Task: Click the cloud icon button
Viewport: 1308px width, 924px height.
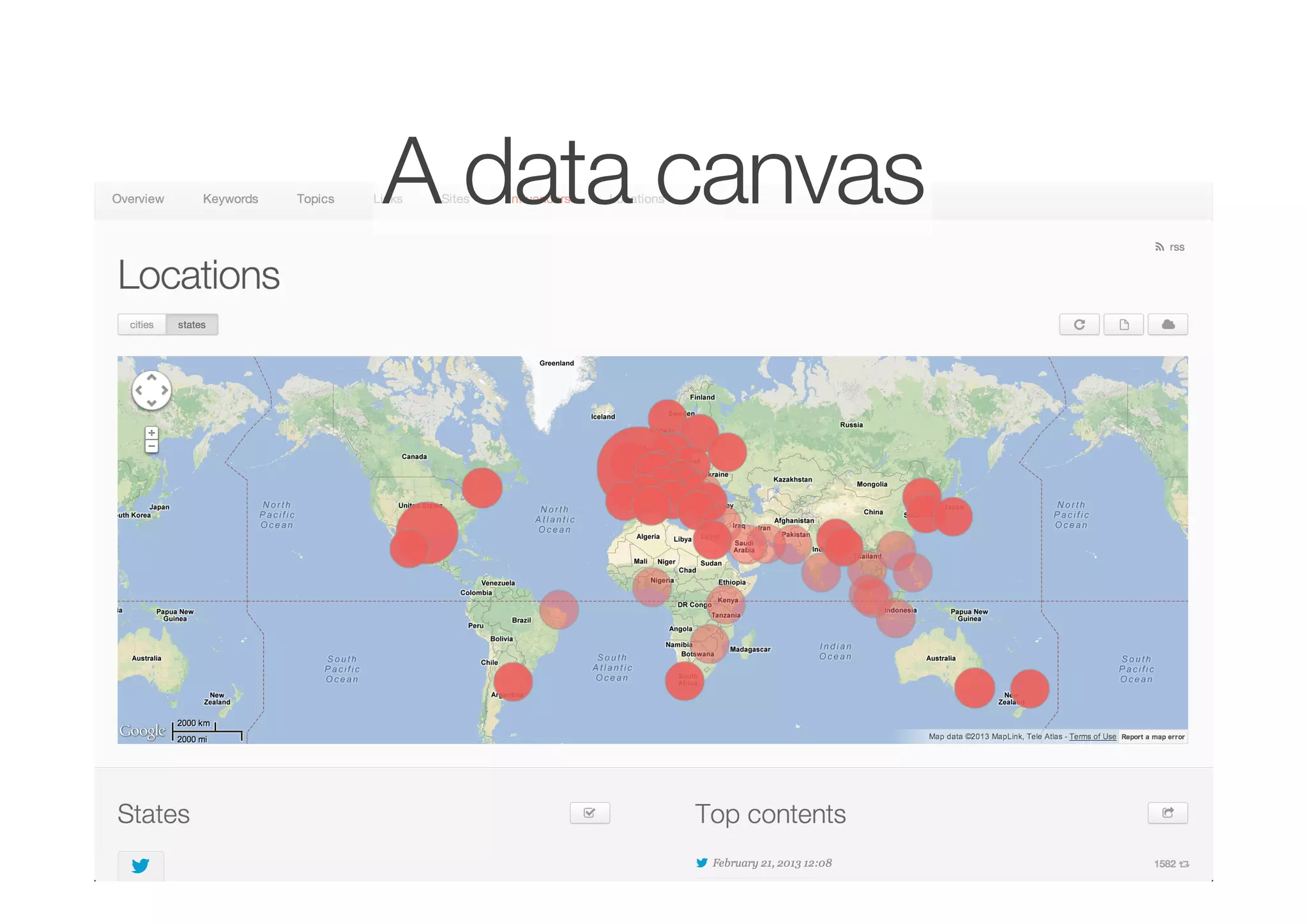Action: tap(1167, 324)
